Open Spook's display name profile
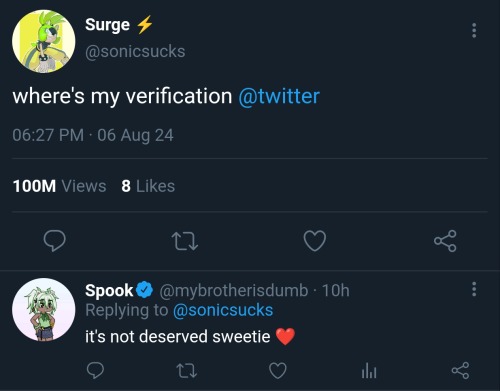 click(x=109, y=290)
